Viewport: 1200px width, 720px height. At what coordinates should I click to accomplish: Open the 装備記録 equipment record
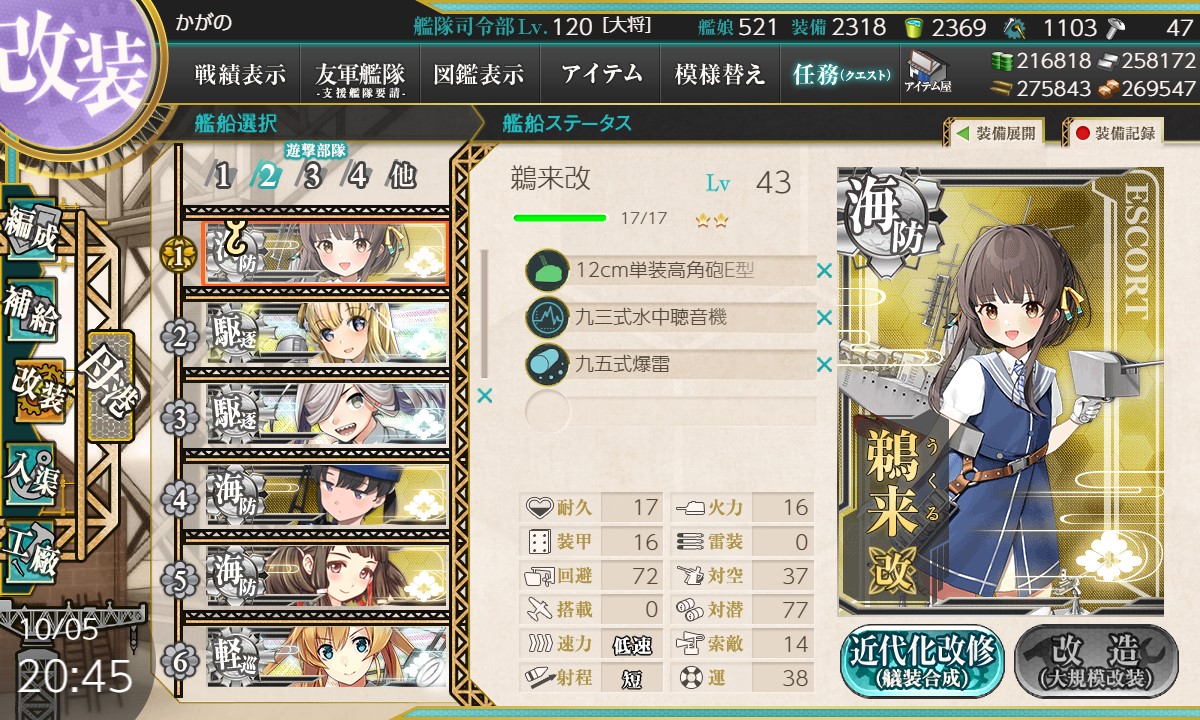point(1114,132)
